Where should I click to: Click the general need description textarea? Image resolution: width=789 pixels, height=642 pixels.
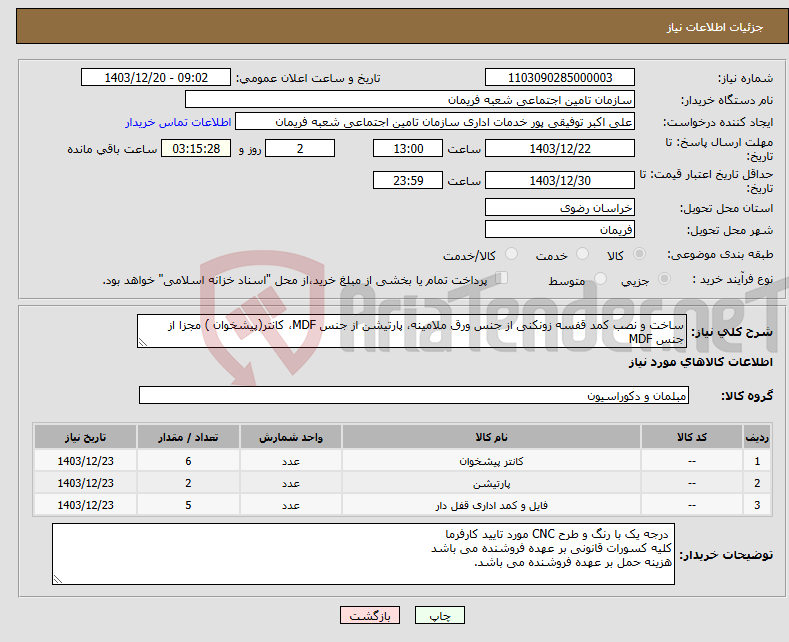(x=412, y=332)
